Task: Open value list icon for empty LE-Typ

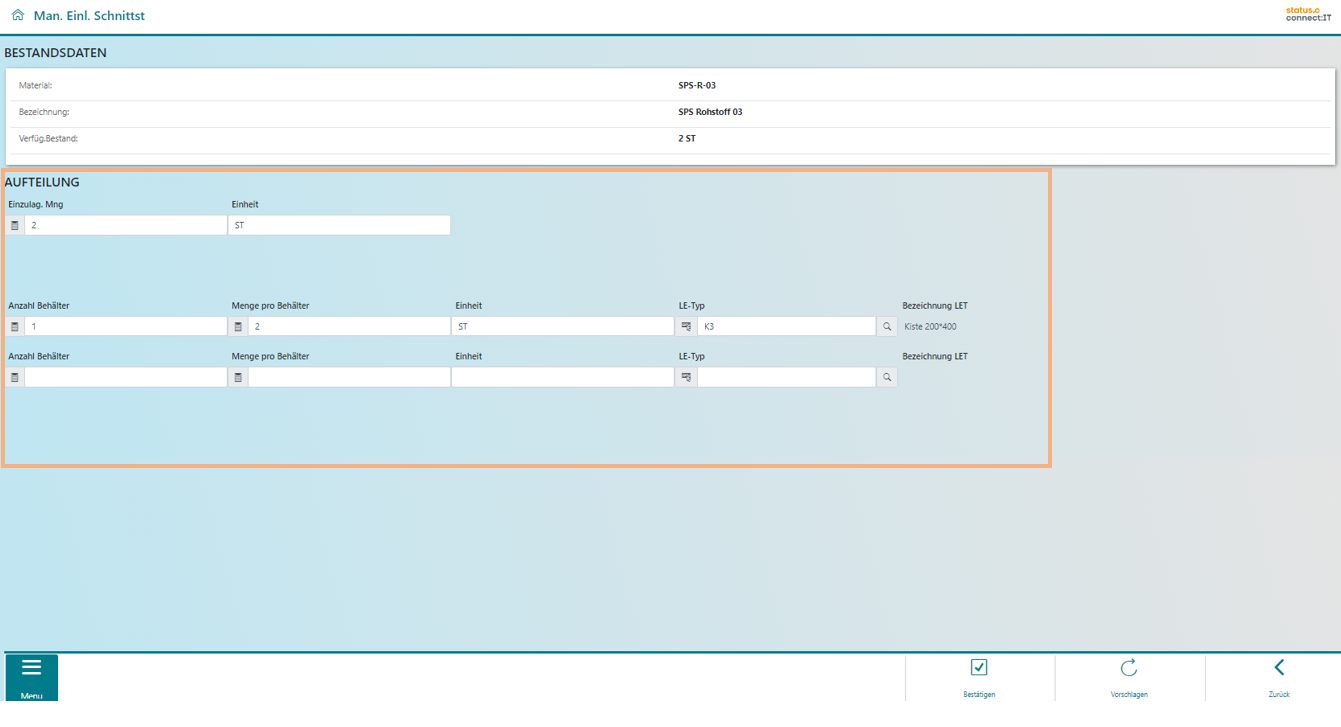Action: (686, 378)
